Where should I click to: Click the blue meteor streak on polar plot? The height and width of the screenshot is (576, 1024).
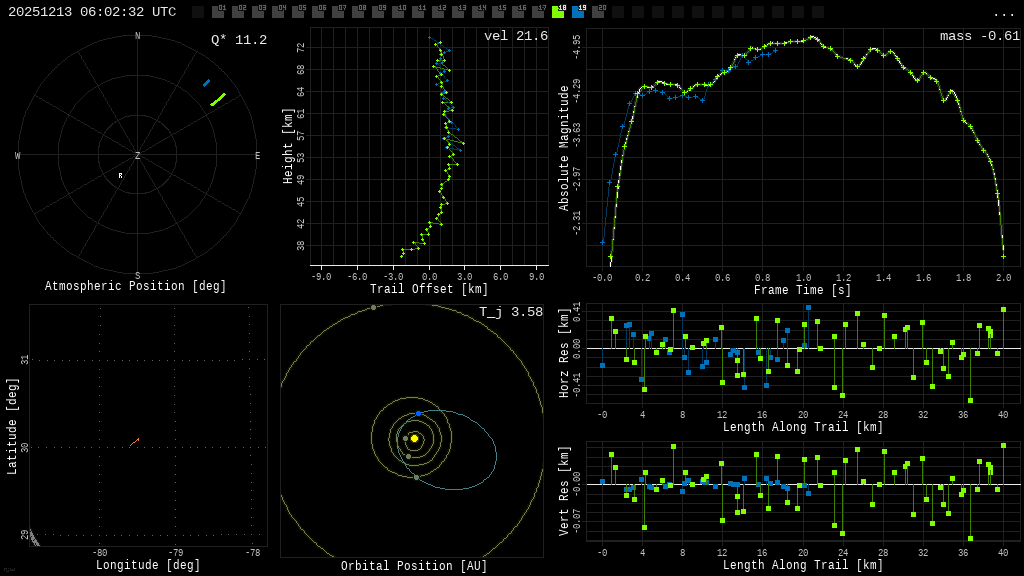click(206, 83)
